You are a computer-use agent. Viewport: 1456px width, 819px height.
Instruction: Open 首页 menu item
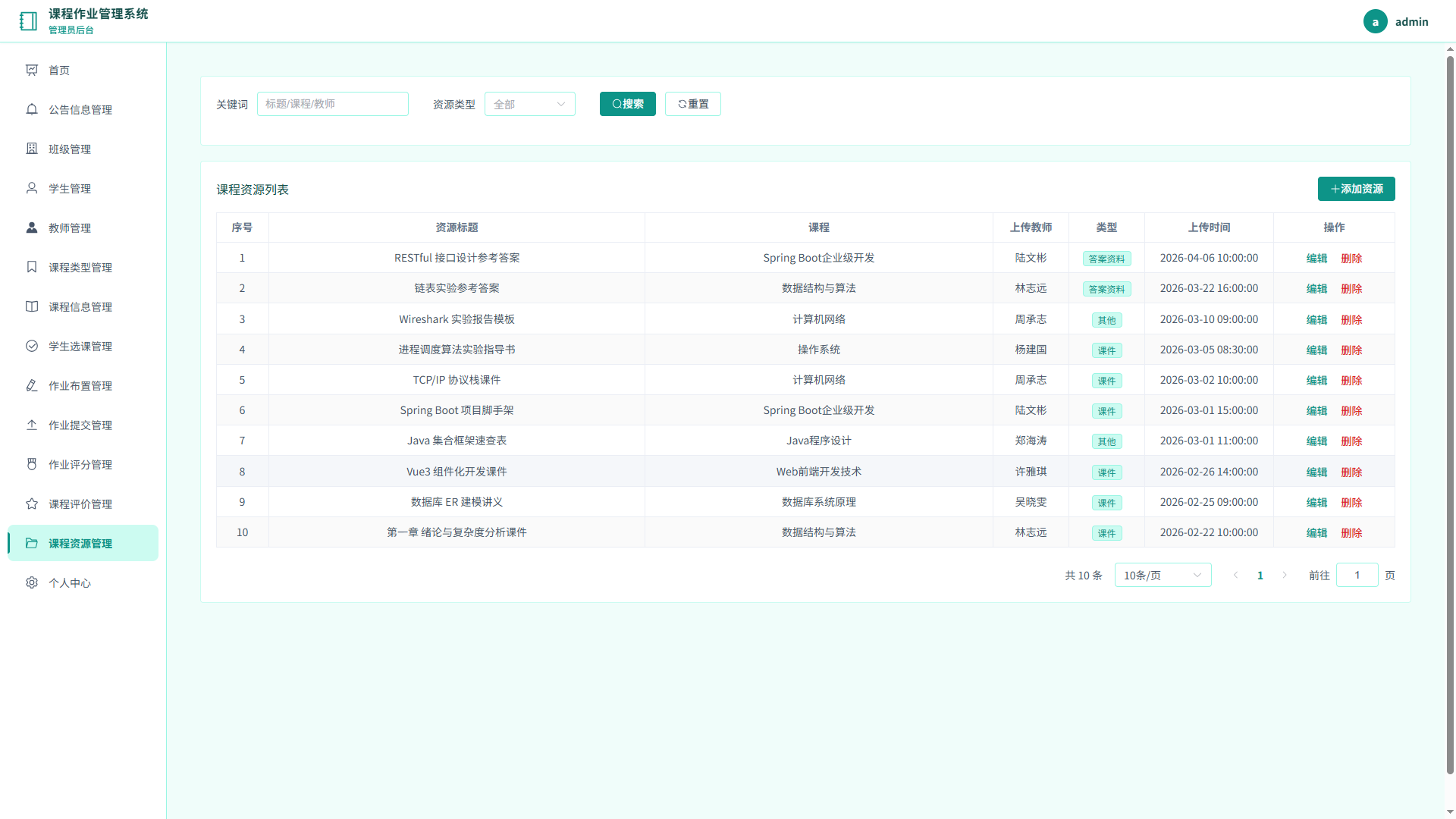(x=83, y=70)
